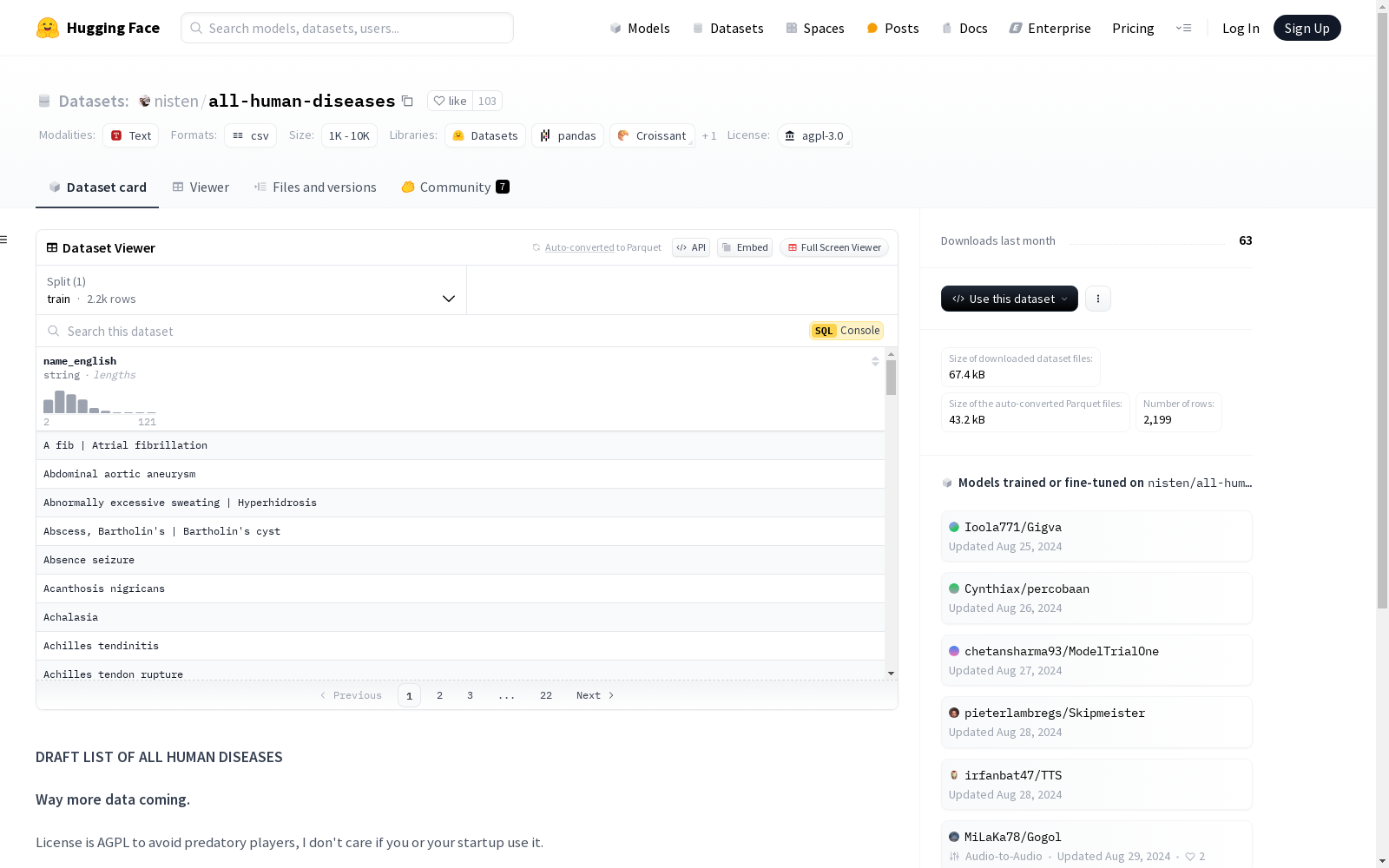
Task: Open the SQL Console
Action: click(x=846, y=331)
